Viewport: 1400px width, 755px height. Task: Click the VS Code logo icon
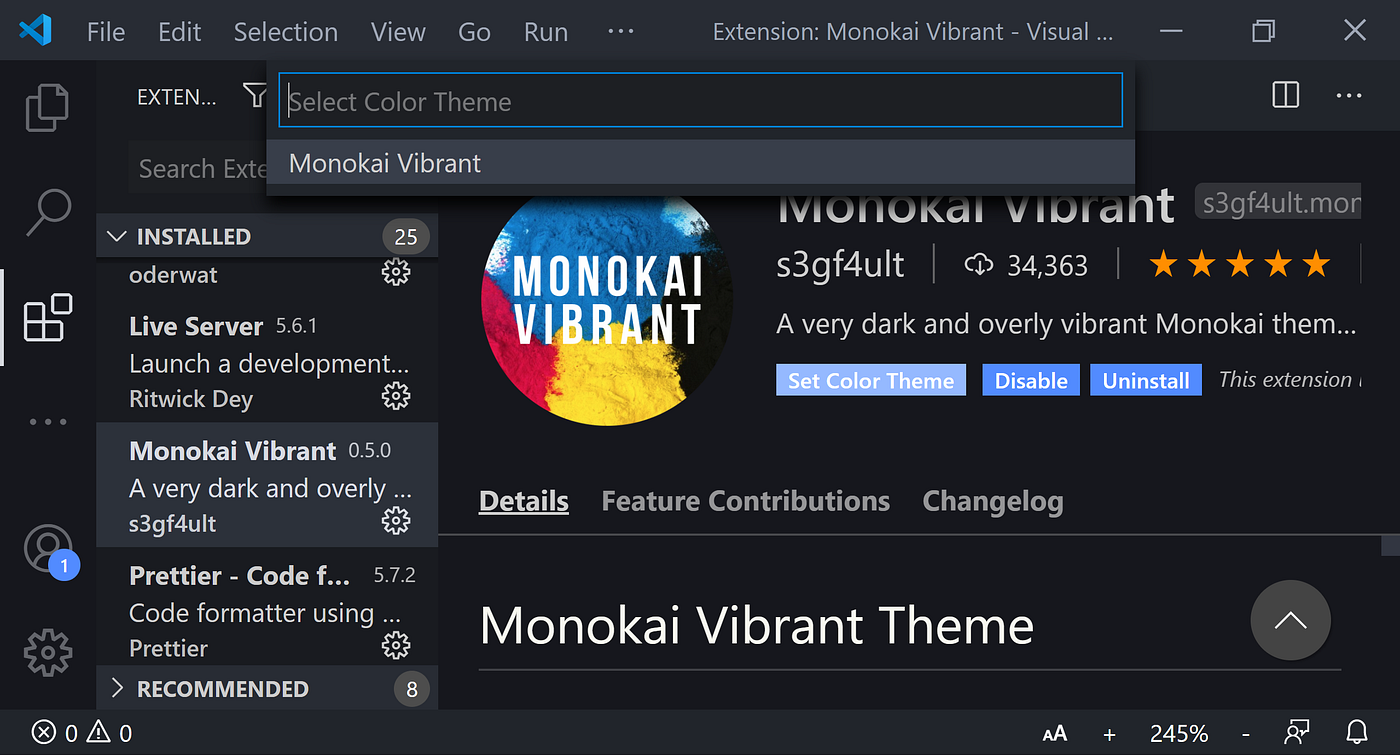[35, 31]
